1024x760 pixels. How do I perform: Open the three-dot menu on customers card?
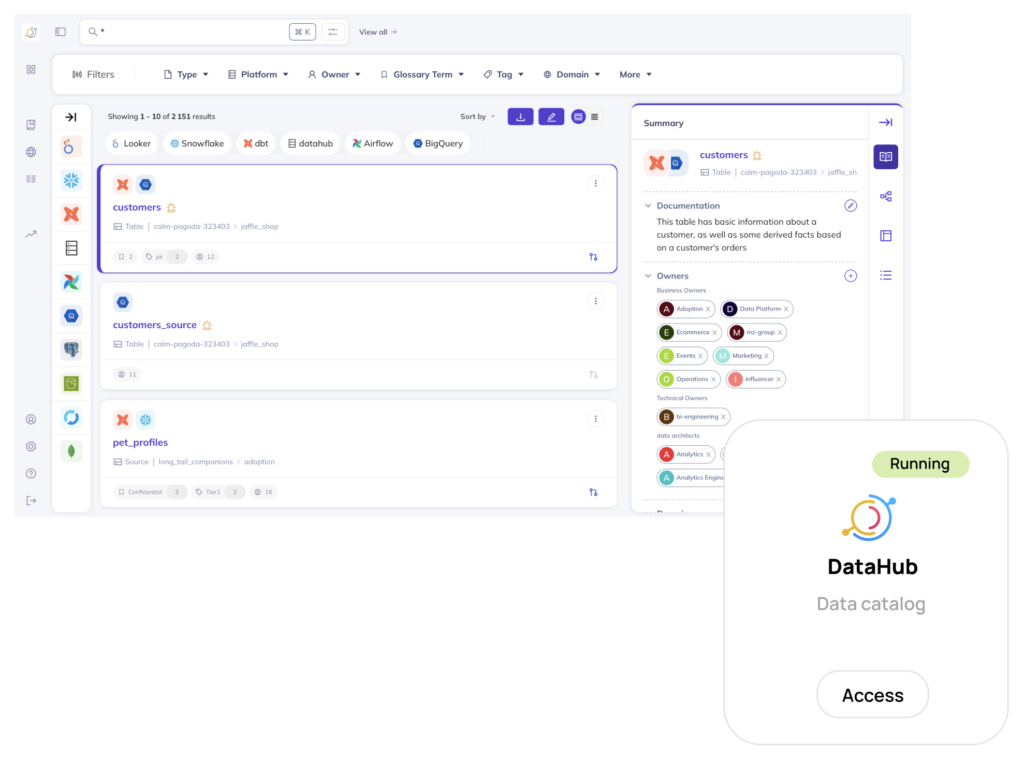(x=596, y=183)
